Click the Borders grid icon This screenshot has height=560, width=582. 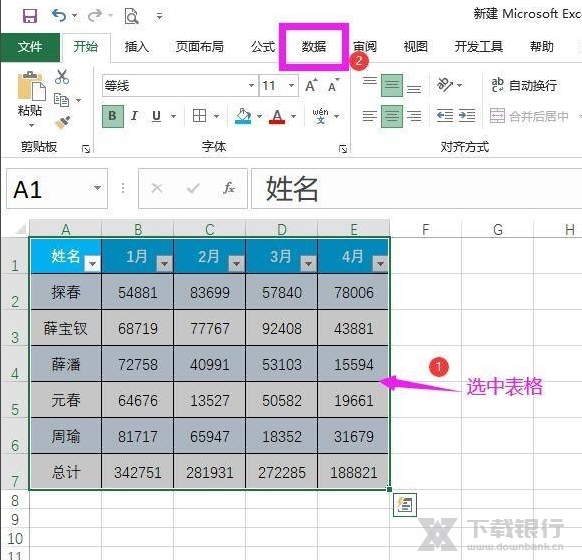tap(199, 116)
